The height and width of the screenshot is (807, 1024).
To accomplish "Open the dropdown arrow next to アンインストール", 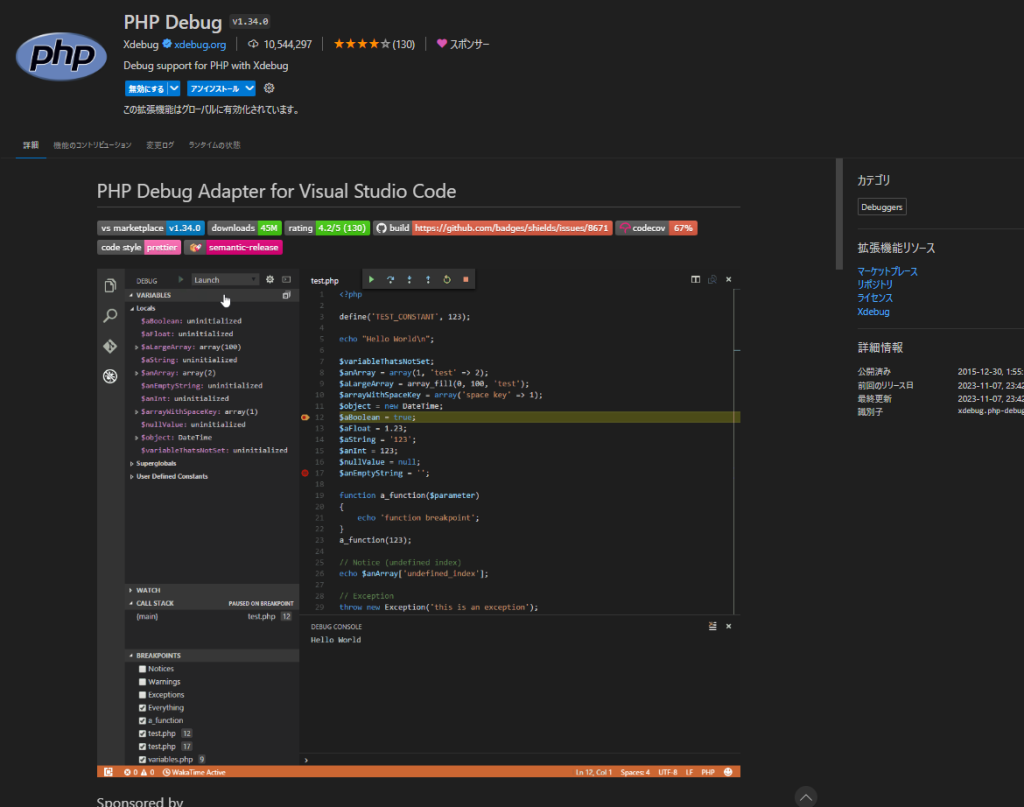I will [x=249, y=88].
